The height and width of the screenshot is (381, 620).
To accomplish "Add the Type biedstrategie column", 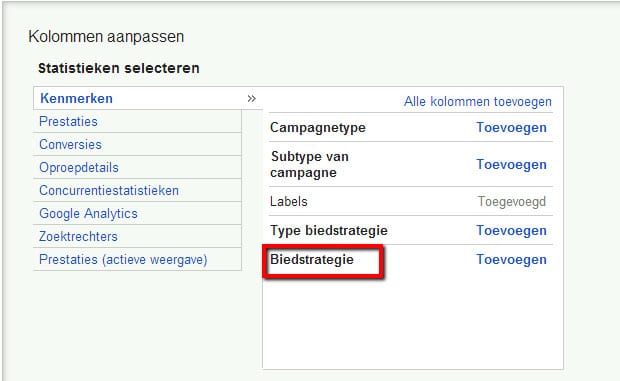I will click(511, 230).
